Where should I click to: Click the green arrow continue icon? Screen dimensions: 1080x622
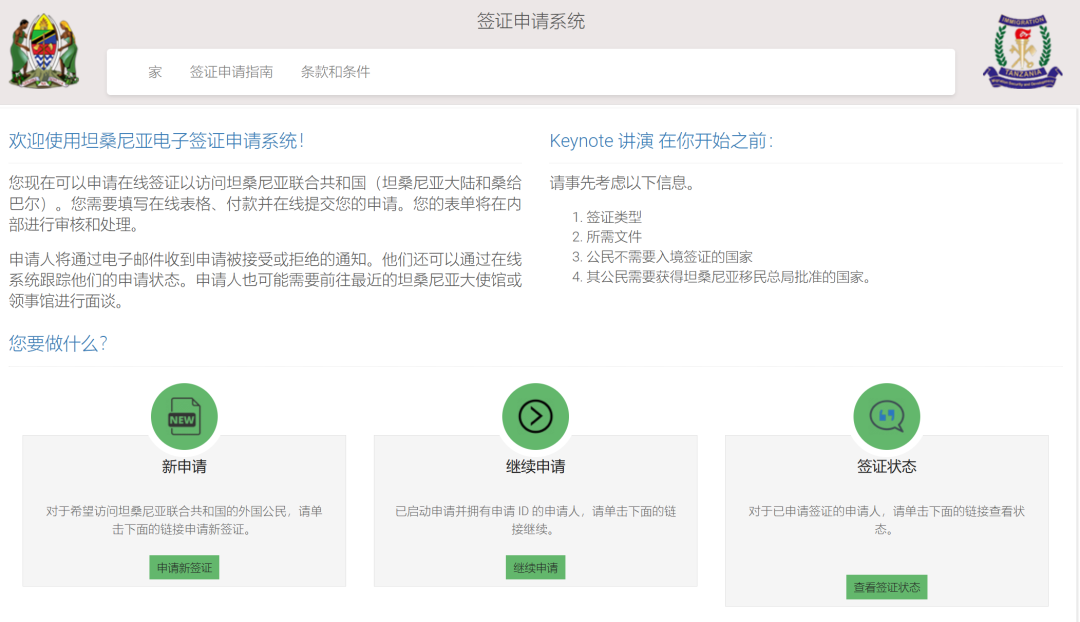coord(535,416)
